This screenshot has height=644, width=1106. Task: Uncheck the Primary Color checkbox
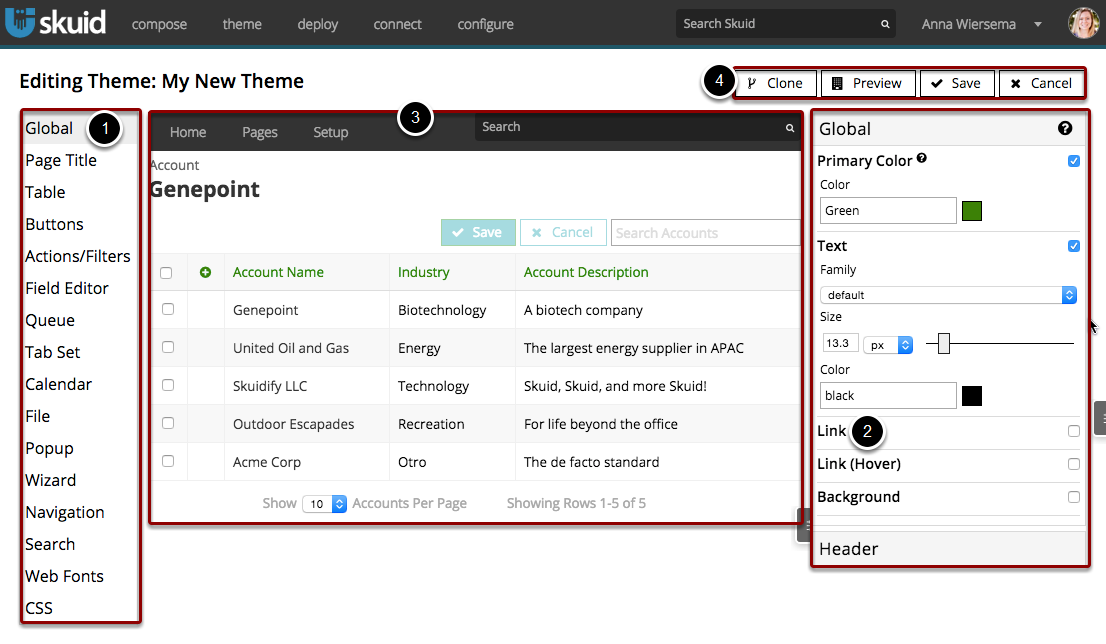[x=1074, y=161]
